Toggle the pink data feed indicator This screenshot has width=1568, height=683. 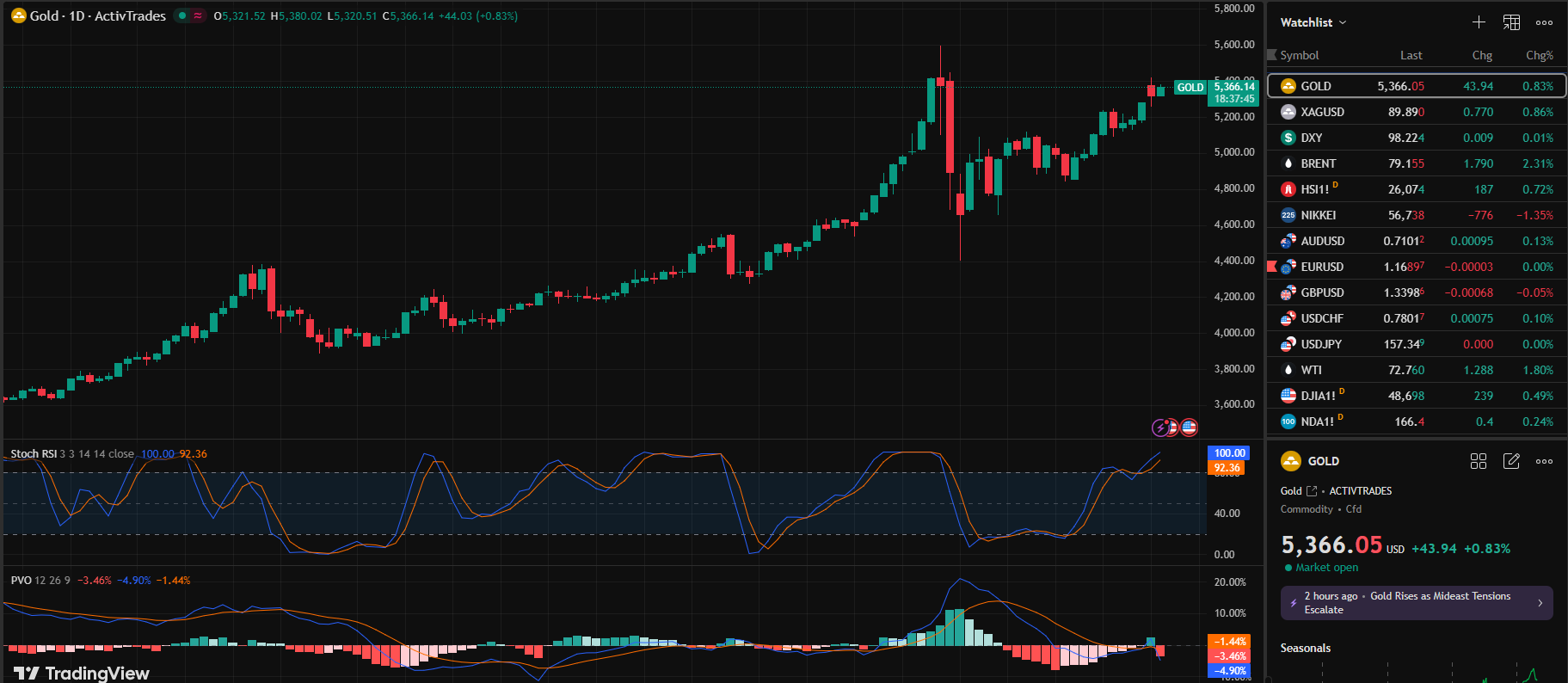pos(198,15)
